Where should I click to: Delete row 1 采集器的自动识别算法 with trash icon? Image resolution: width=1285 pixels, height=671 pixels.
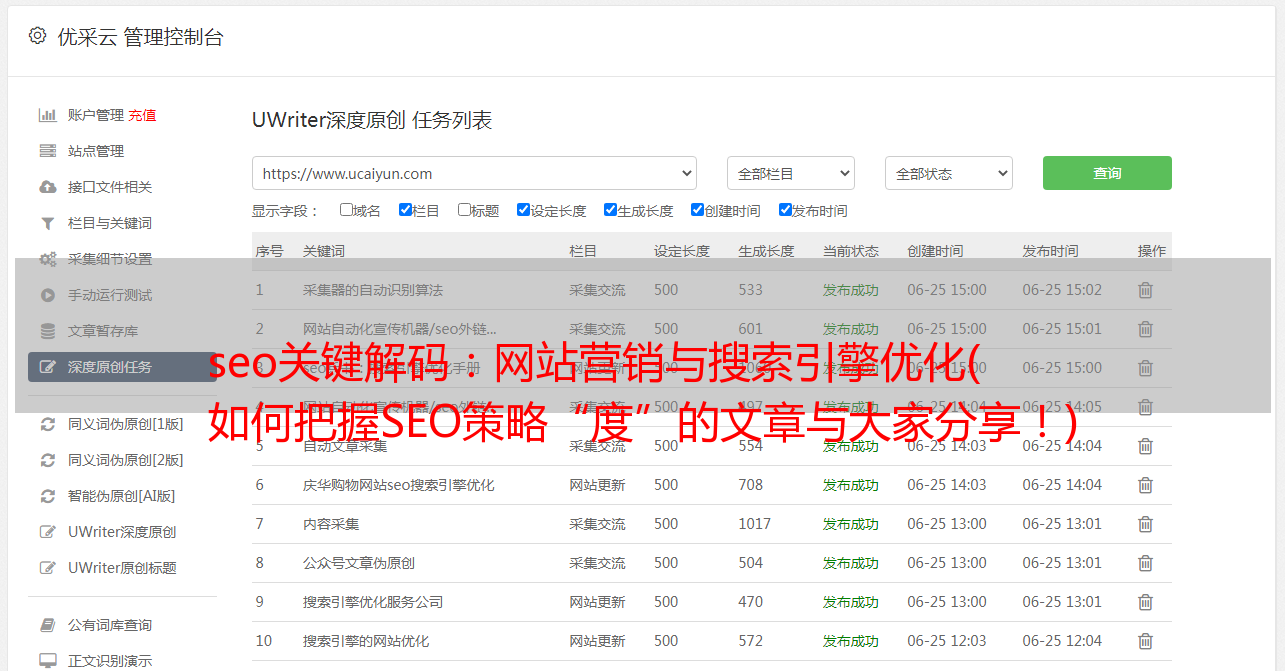(x=1145, y=290)
